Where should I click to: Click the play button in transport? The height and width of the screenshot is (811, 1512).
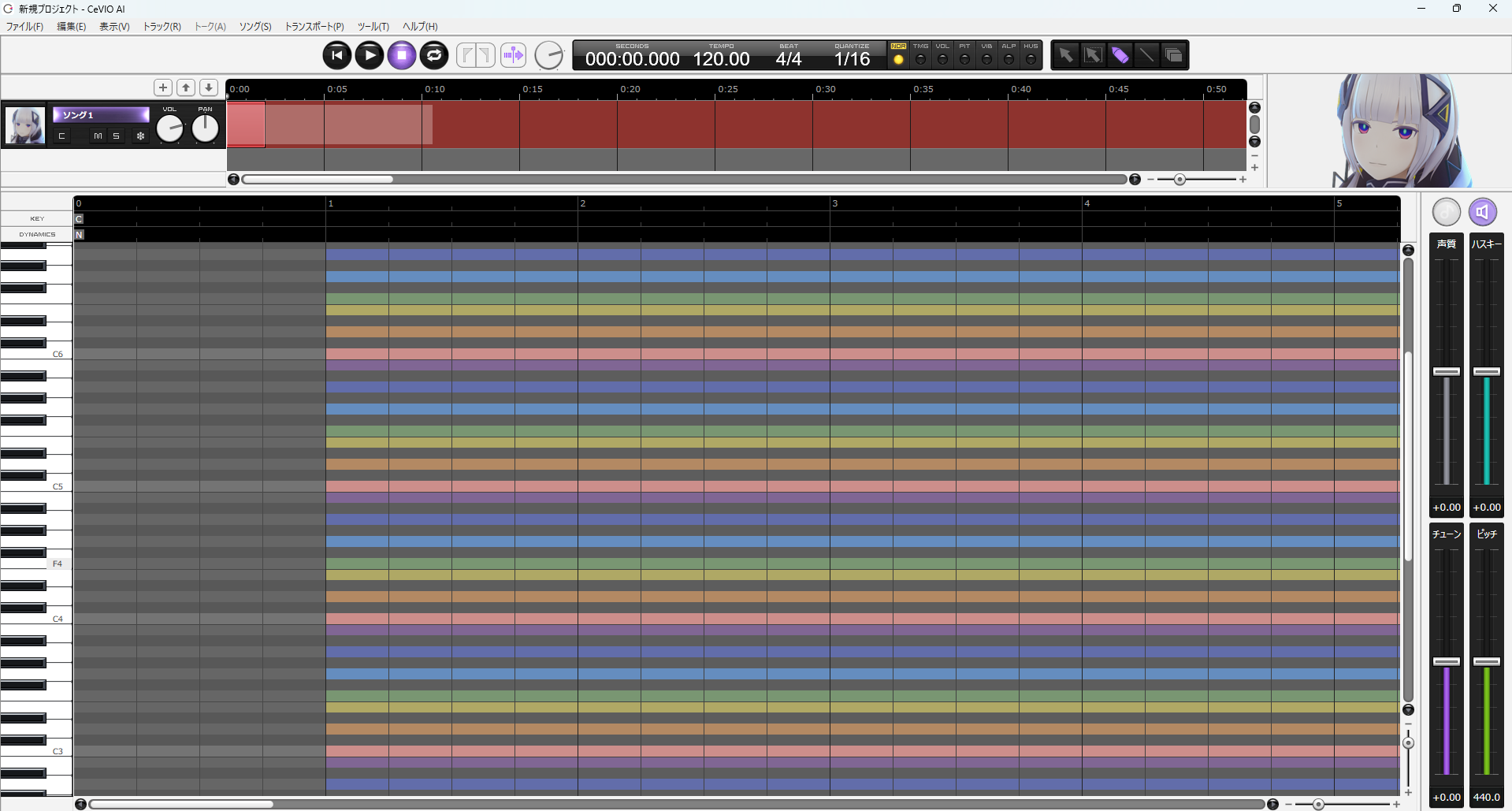370,55
